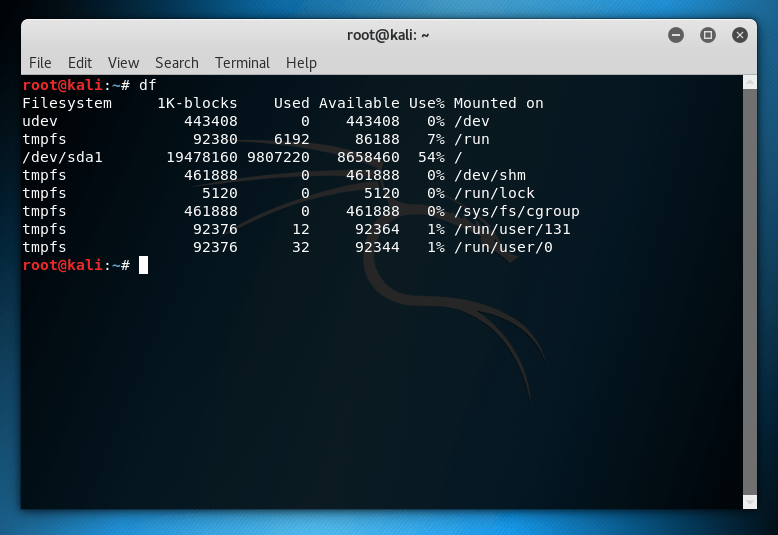Click the '/dev/shm' mount point
Screen dimensions: 778x535
pos(490,175)
